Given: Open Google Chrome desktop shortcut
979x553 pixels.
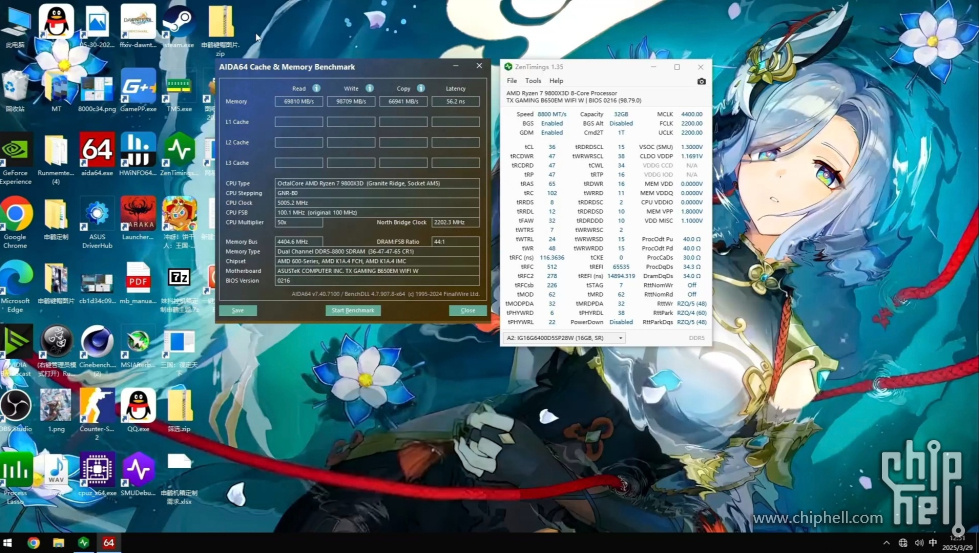Looking at the screenshot, I should (16, 222).
